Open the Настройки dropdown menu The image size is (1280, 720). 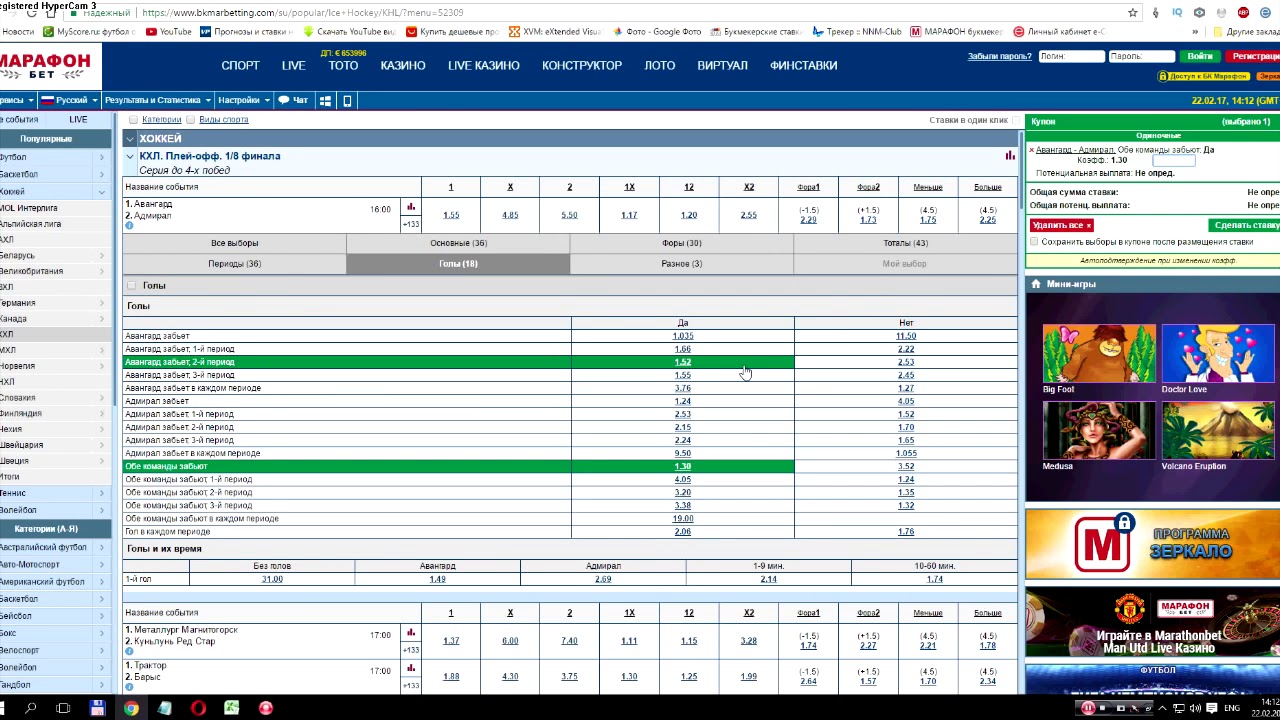click(x=243, y=100)
